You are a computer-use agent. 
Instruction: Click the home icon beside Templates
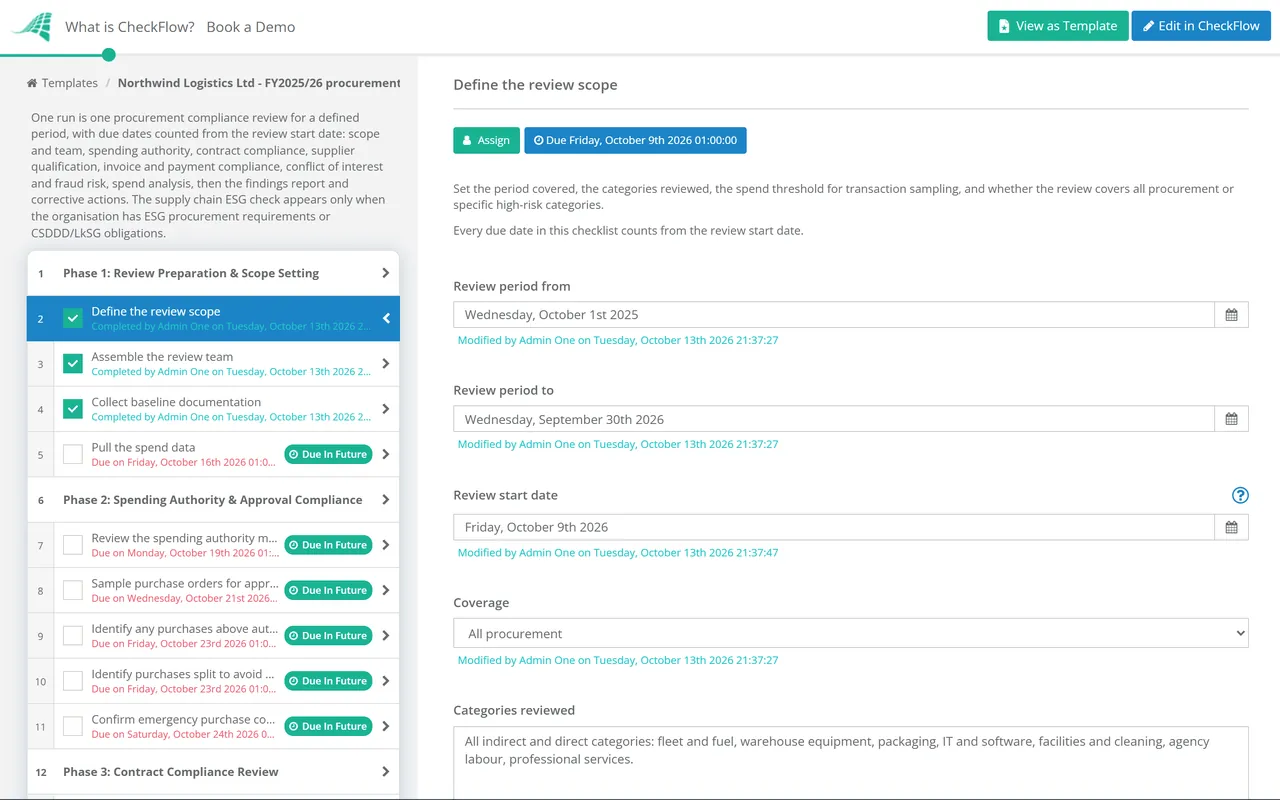pyautogui.click(x=32, y=83)
